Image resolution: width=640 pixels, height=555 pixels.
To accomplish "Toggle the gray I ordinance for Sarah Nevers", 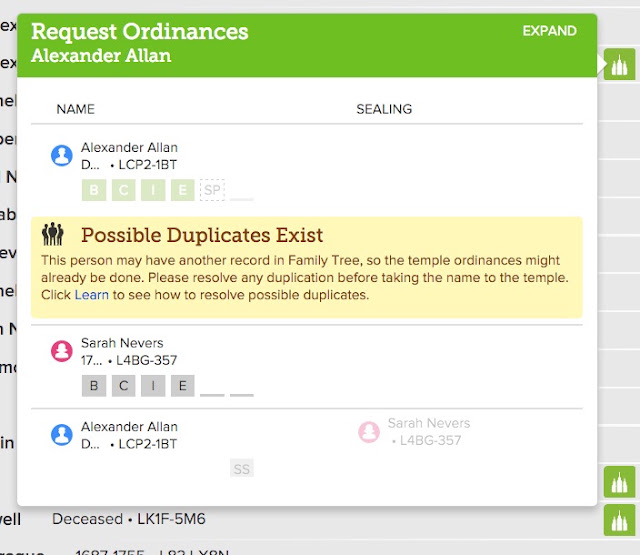I will coord(153,386).
